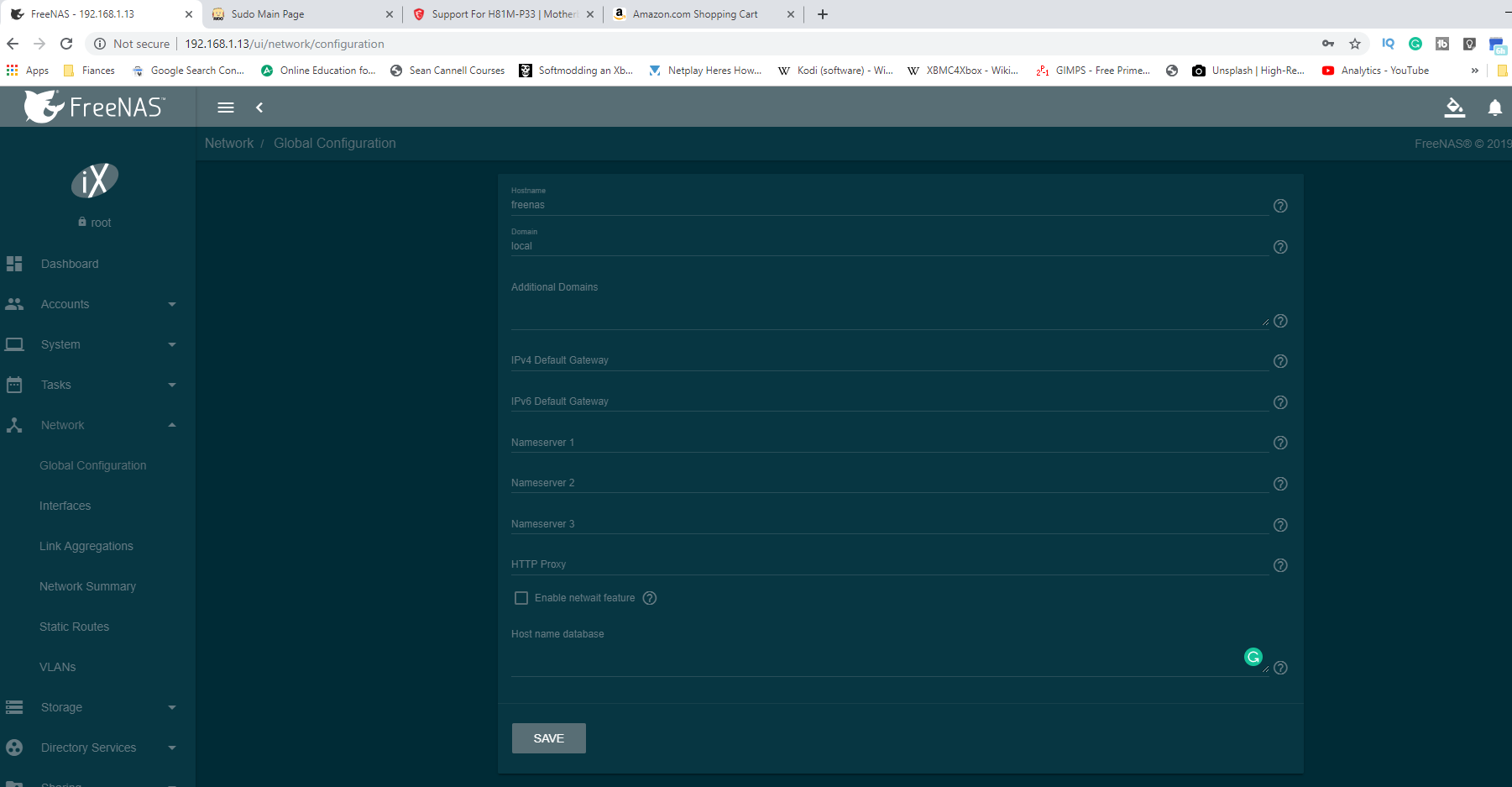Viewport: 1512px width, 787px height.
Task: Open a new browser tab
Action: [x=823, y=14]
